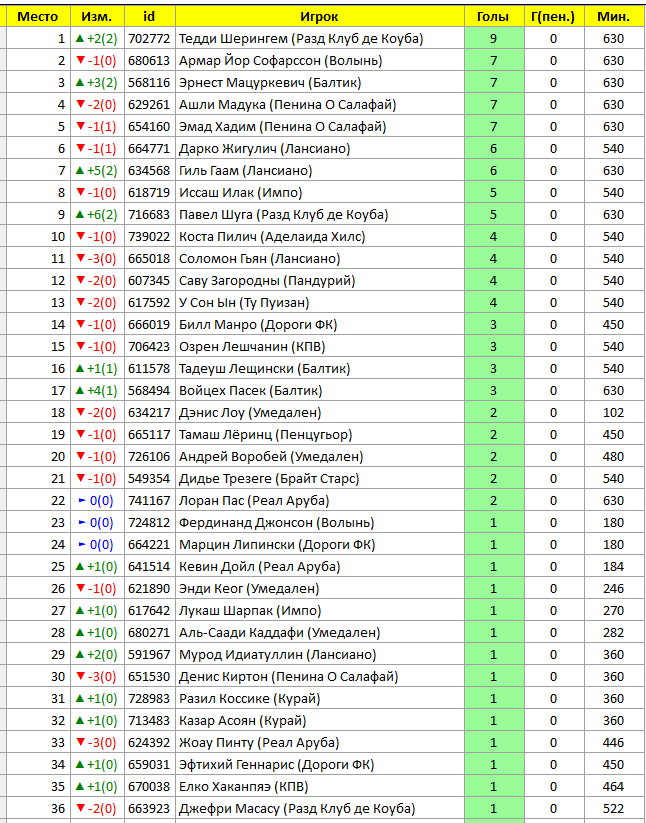Select cell Соломон Гьян (Лансиано)
Image resolution: width=646 pixels, height=823 pixels.
coord(320,259)
